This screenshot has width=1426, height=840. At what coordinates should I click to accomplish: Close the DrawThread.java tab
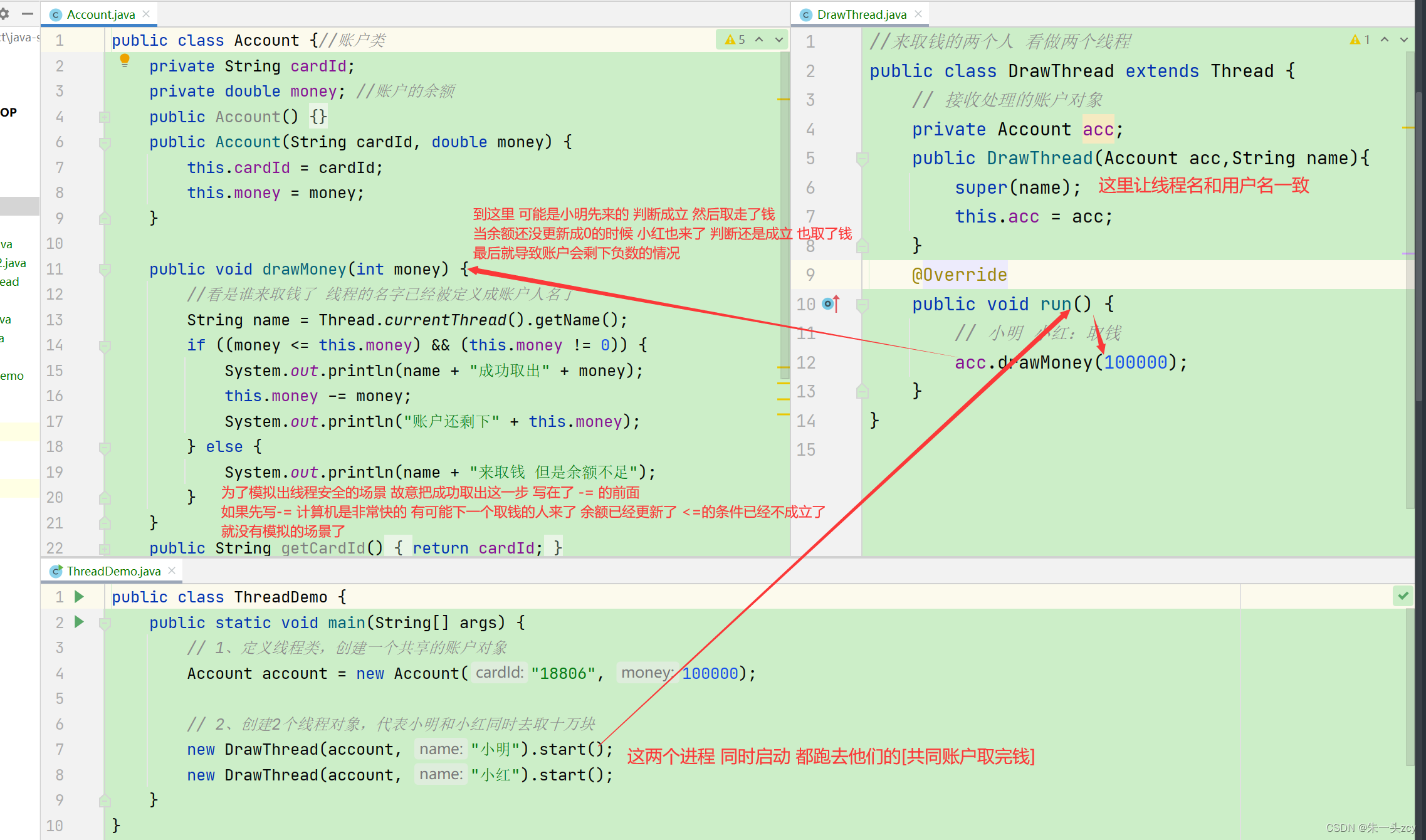pos(918,14)
